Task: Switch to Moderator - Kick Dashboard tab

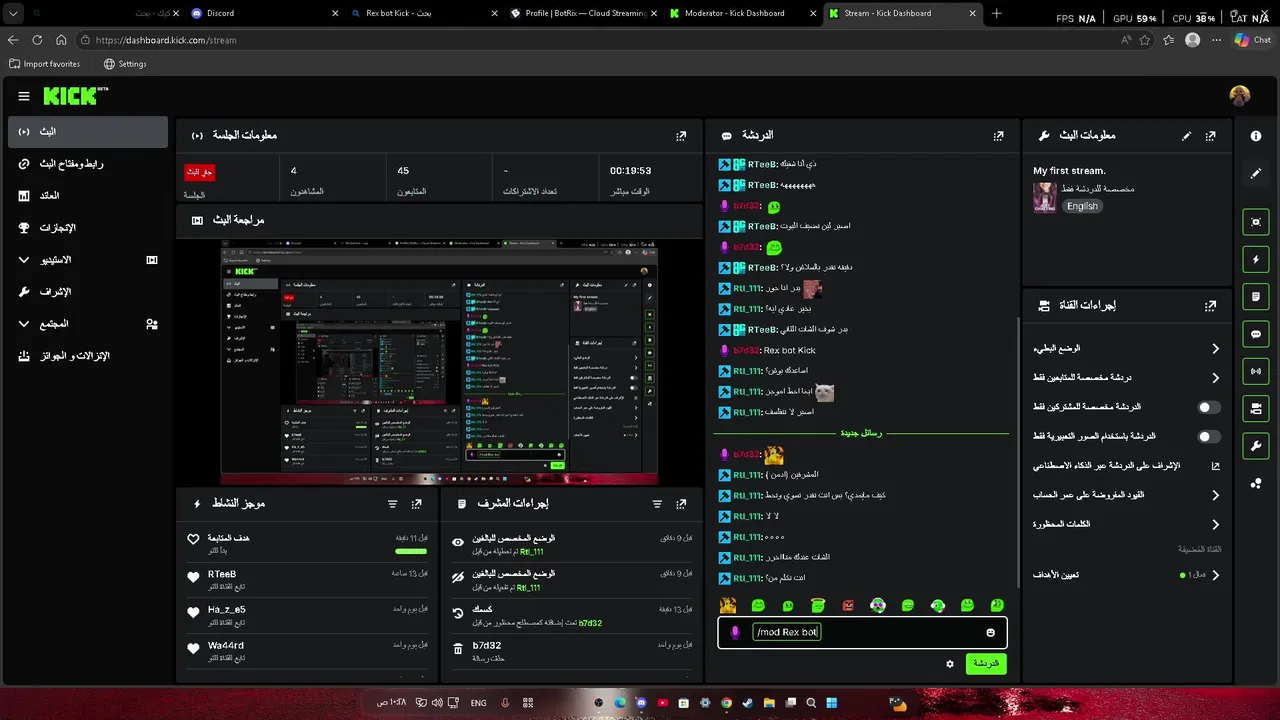Action: [740, 13]
